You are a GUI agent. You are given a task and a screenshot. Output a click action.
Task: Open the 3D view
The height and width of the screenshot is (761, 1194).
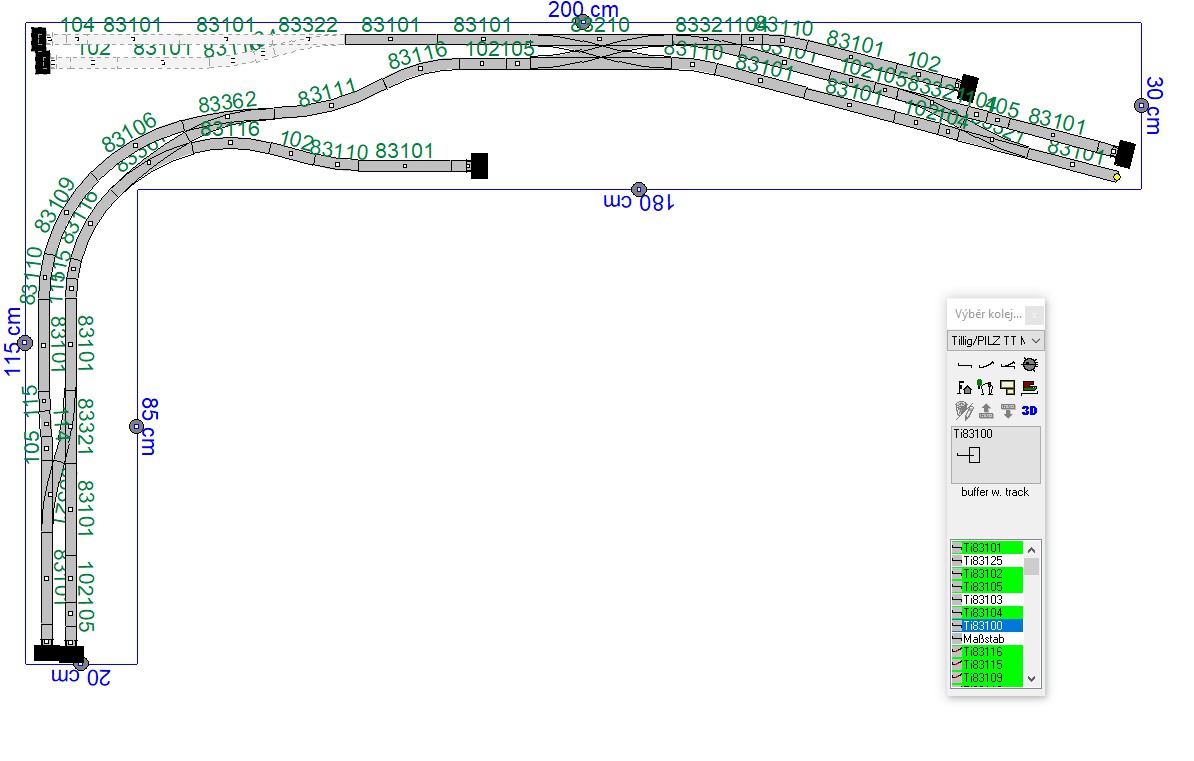pyautogui.click(x=1029, y=410)
